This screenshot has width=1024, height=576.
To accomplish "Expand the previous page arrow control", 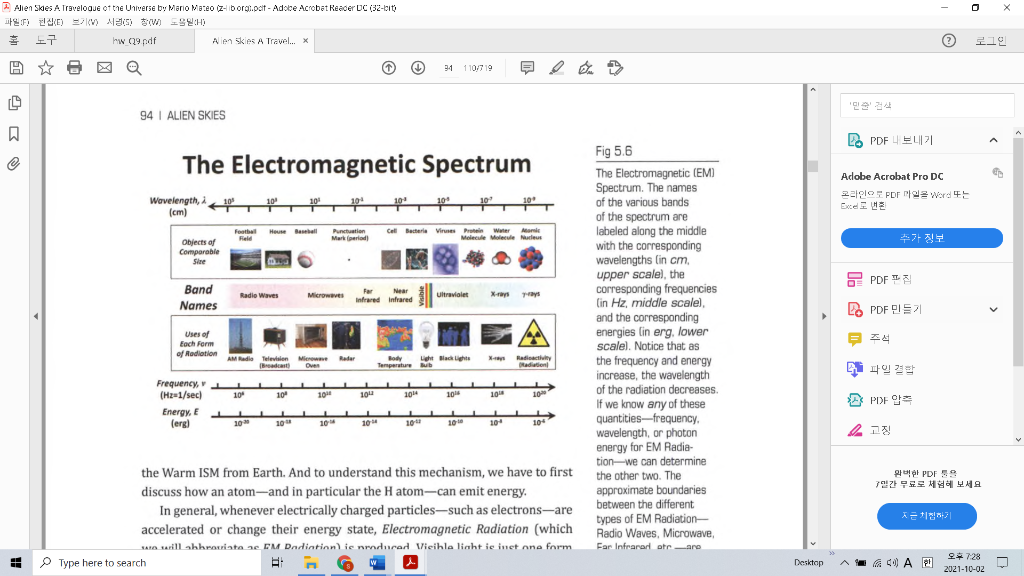I will (x=388, y=68).
